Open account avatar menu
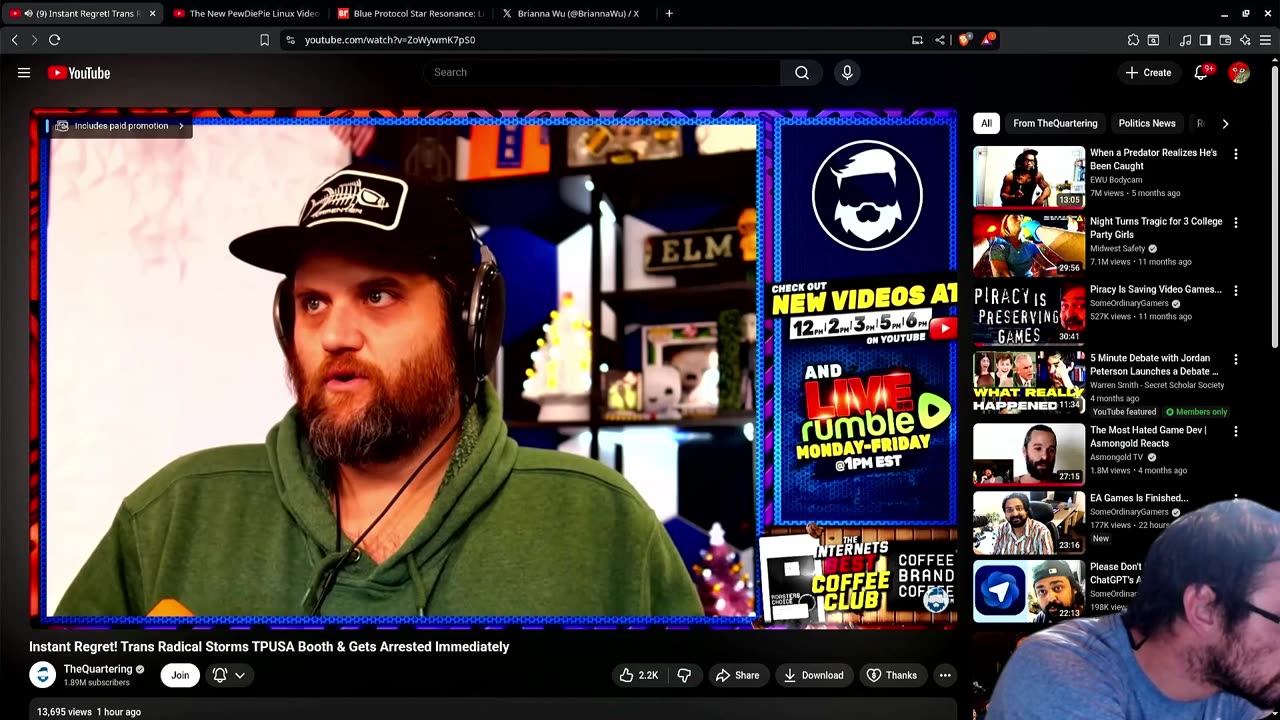Screen dimensions: 1280x720 click(x=1239, y=73)
